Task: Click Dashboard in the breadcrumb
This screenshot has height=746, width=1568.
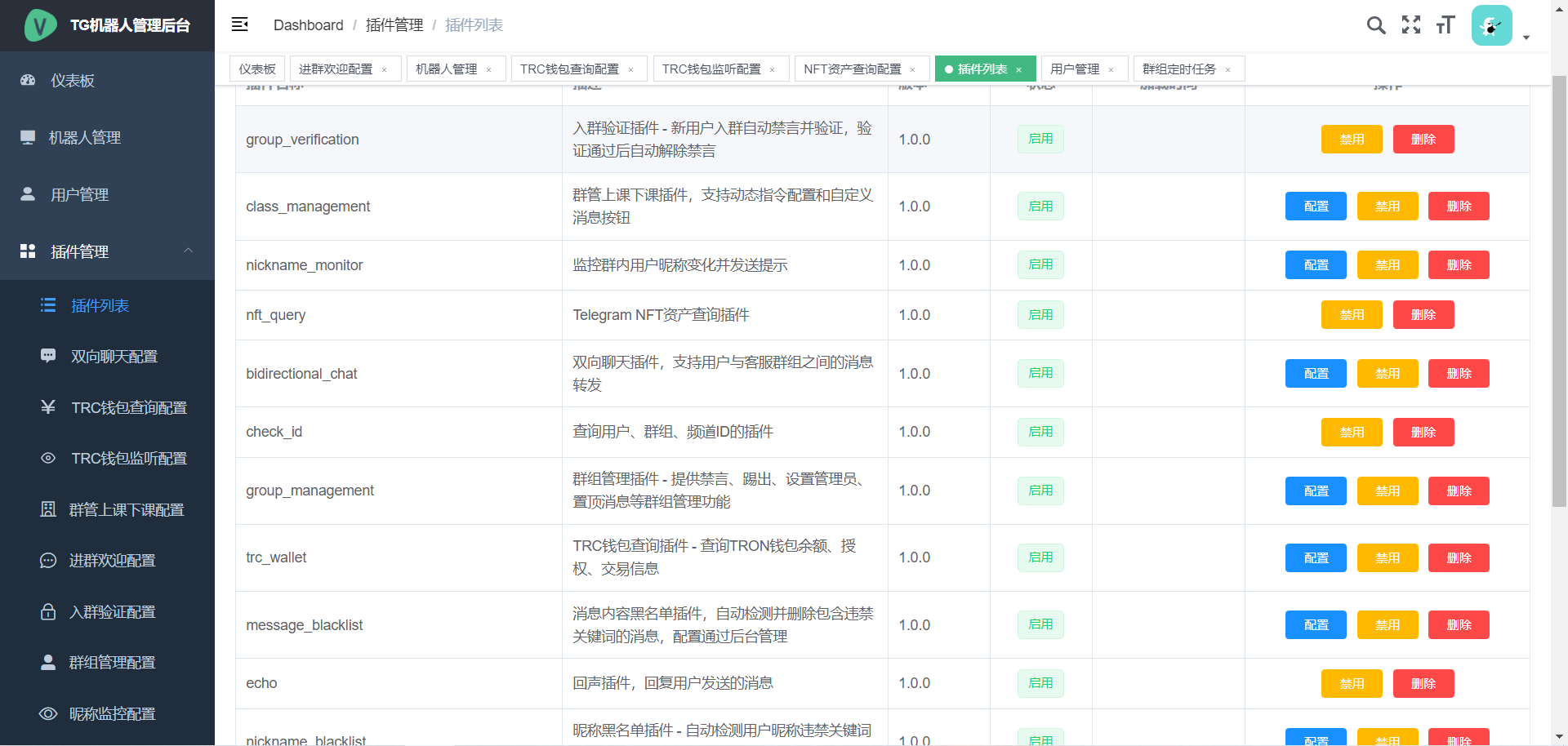Action: click(308, 25)
